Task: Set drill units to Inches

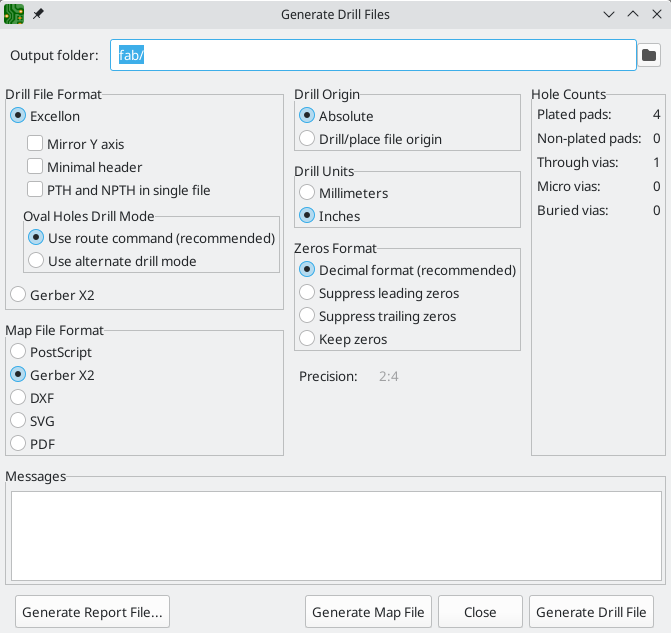Action: click(330, 216)
